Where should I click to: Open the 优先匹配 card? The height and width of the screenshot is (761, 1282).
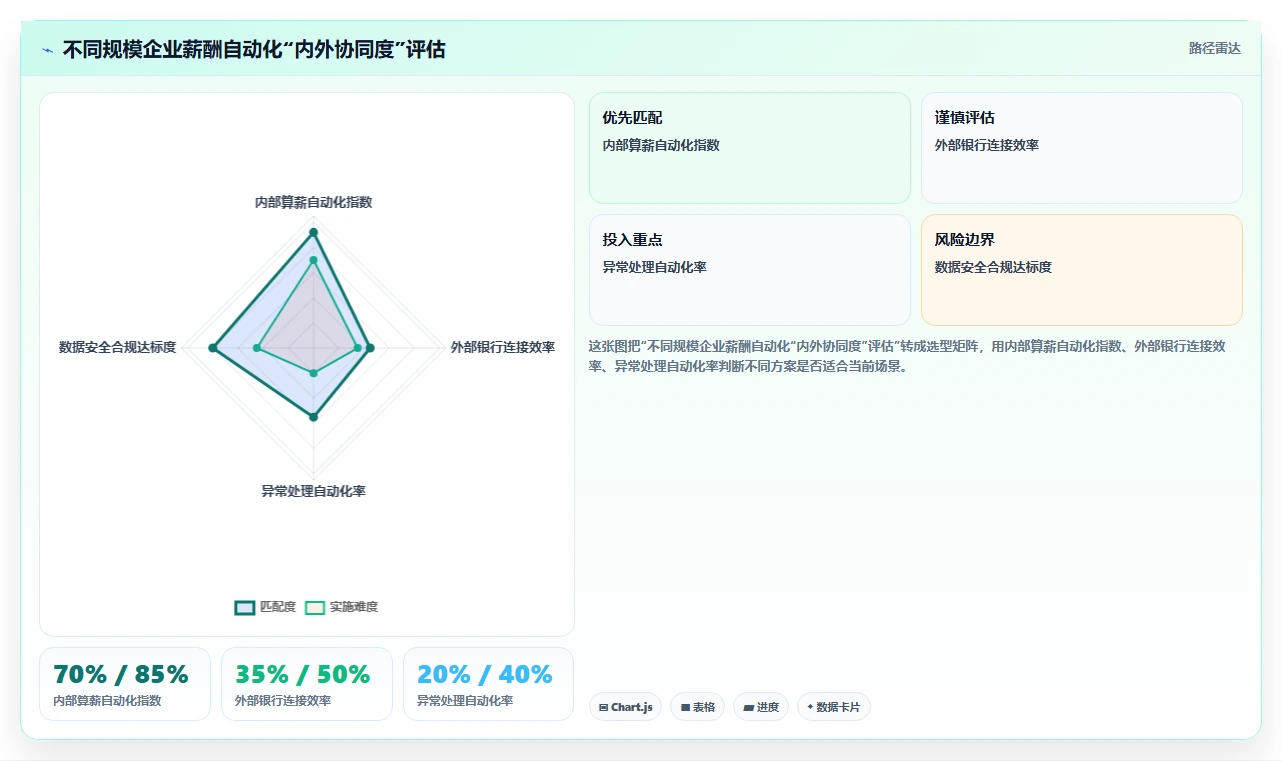tap(750, 148)
